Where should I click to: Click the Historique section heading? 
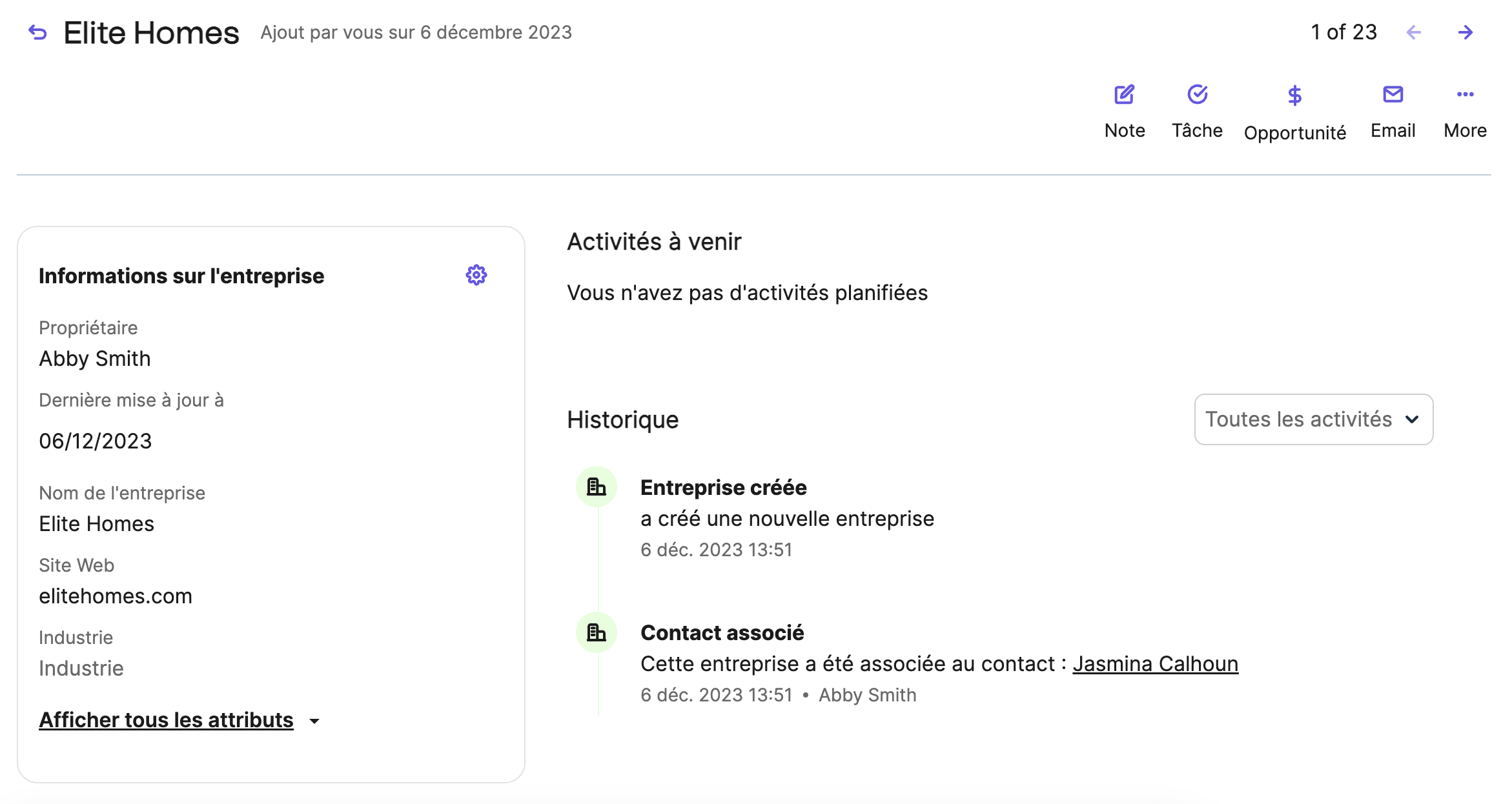tap(622, 419)
